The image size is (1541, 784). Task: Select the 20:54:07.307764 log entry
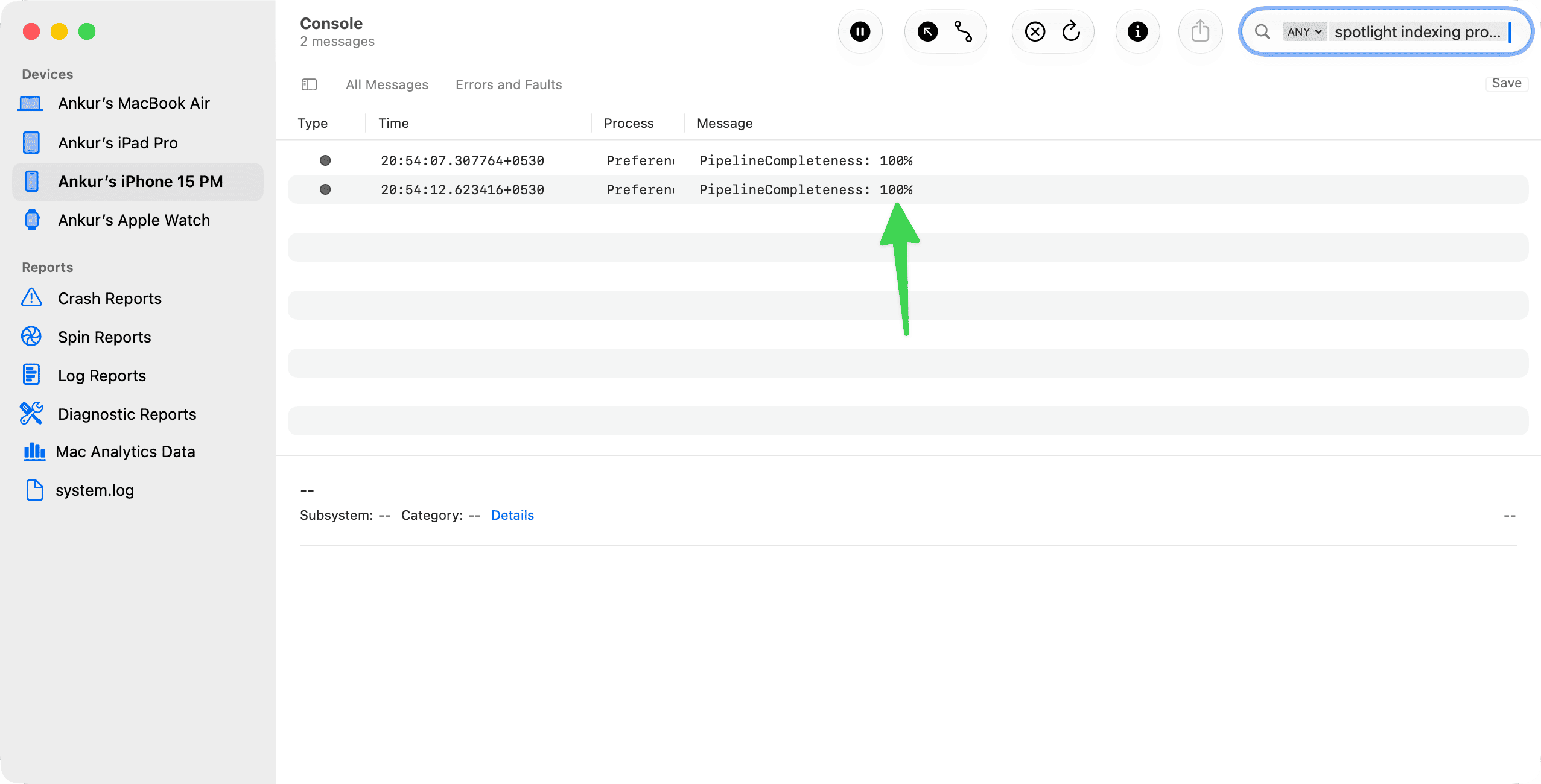[908, 160]
